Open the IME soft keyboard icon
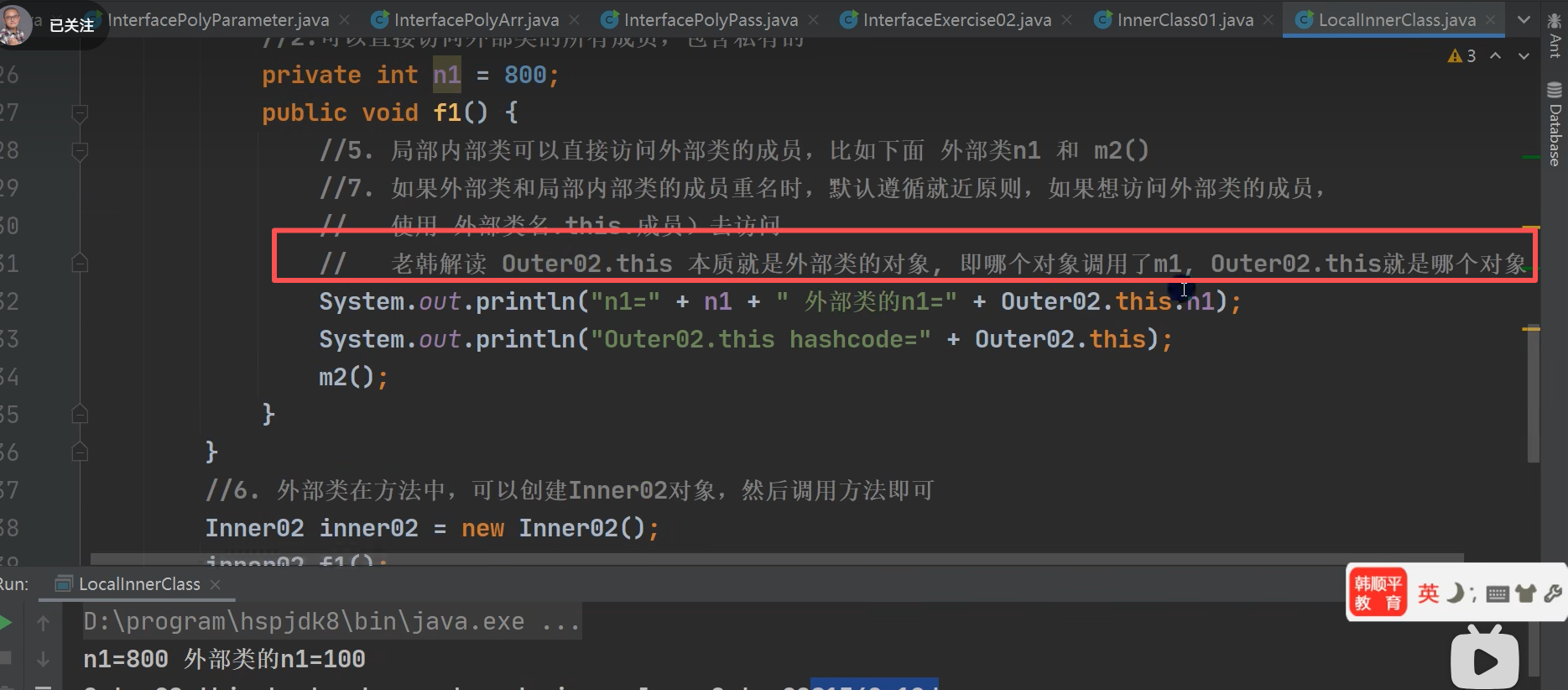Screen dimensions: 1568x690 [1498, 594]
